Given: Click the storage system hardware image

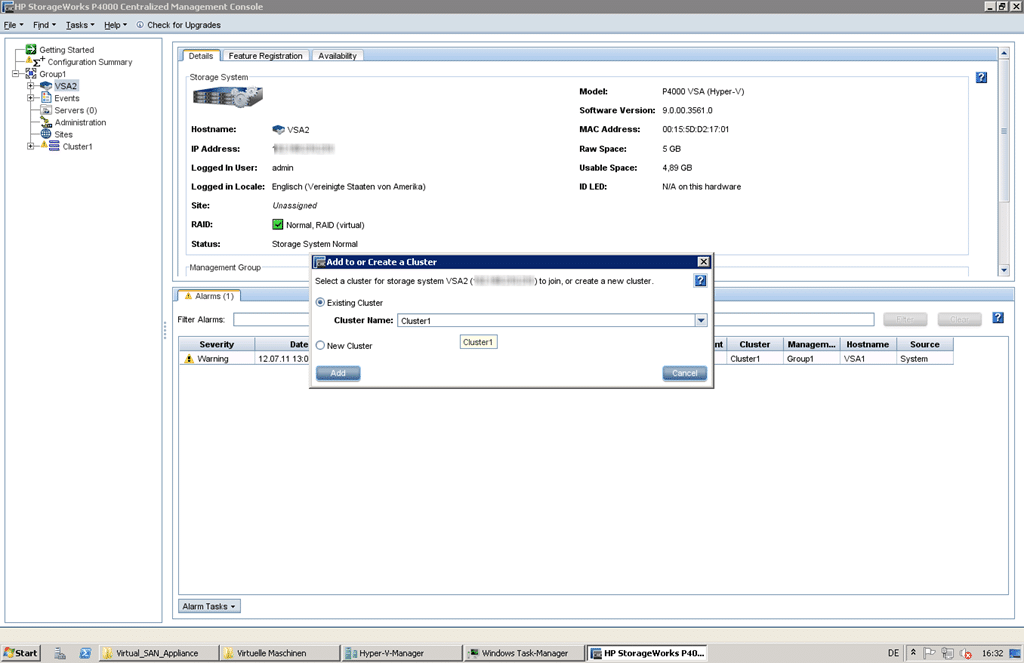Looking at the screenshot, I should click(227, 98).
